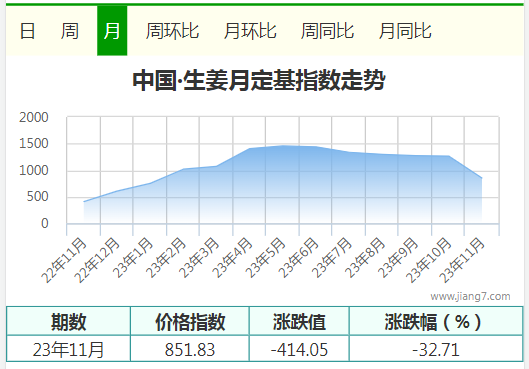
Task: Click the 期数 column header
Action: [x=68, y=322]
